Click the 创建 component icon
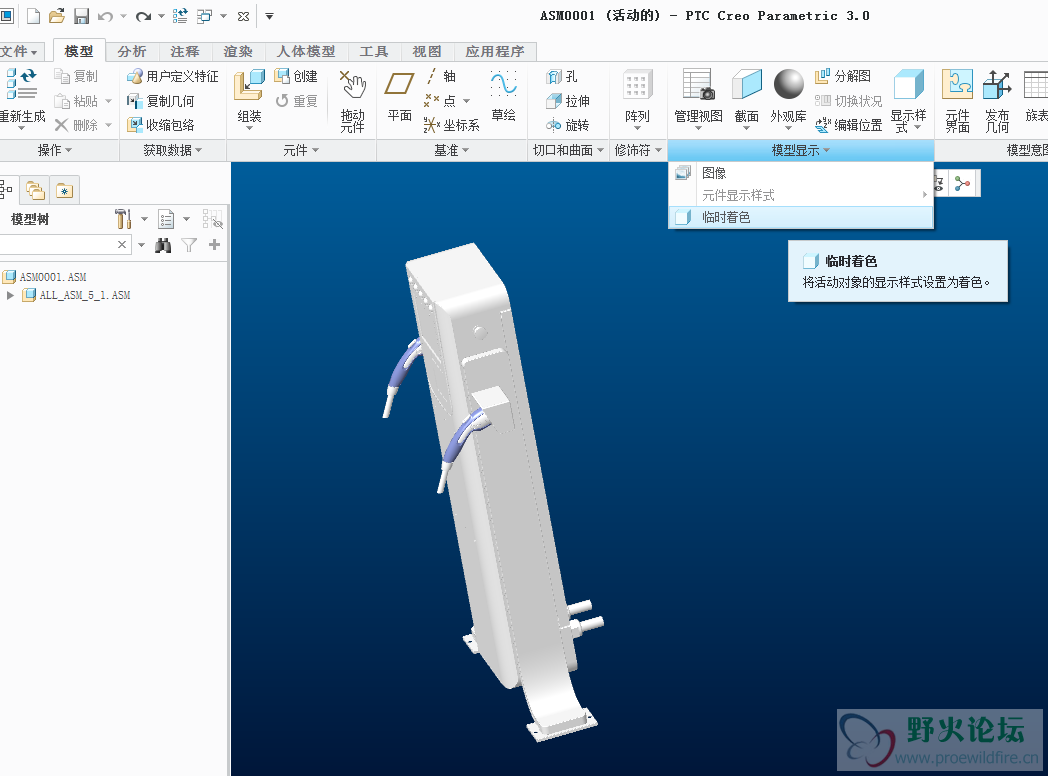1048x776 pixels. [x=296, y=76]
